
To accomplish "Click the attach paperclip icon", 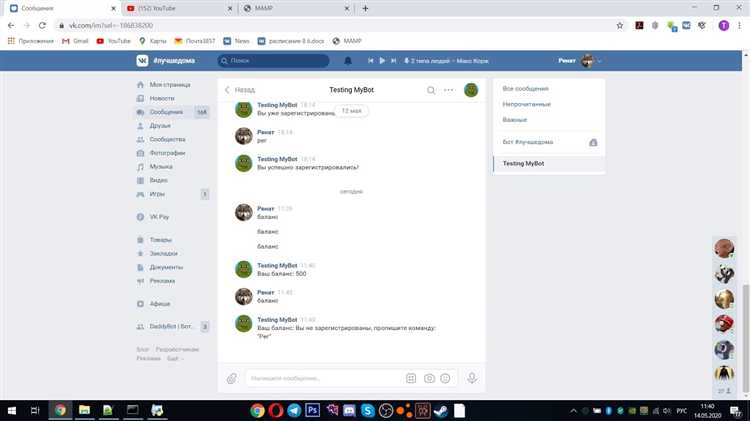I will [x=232, y=378].
